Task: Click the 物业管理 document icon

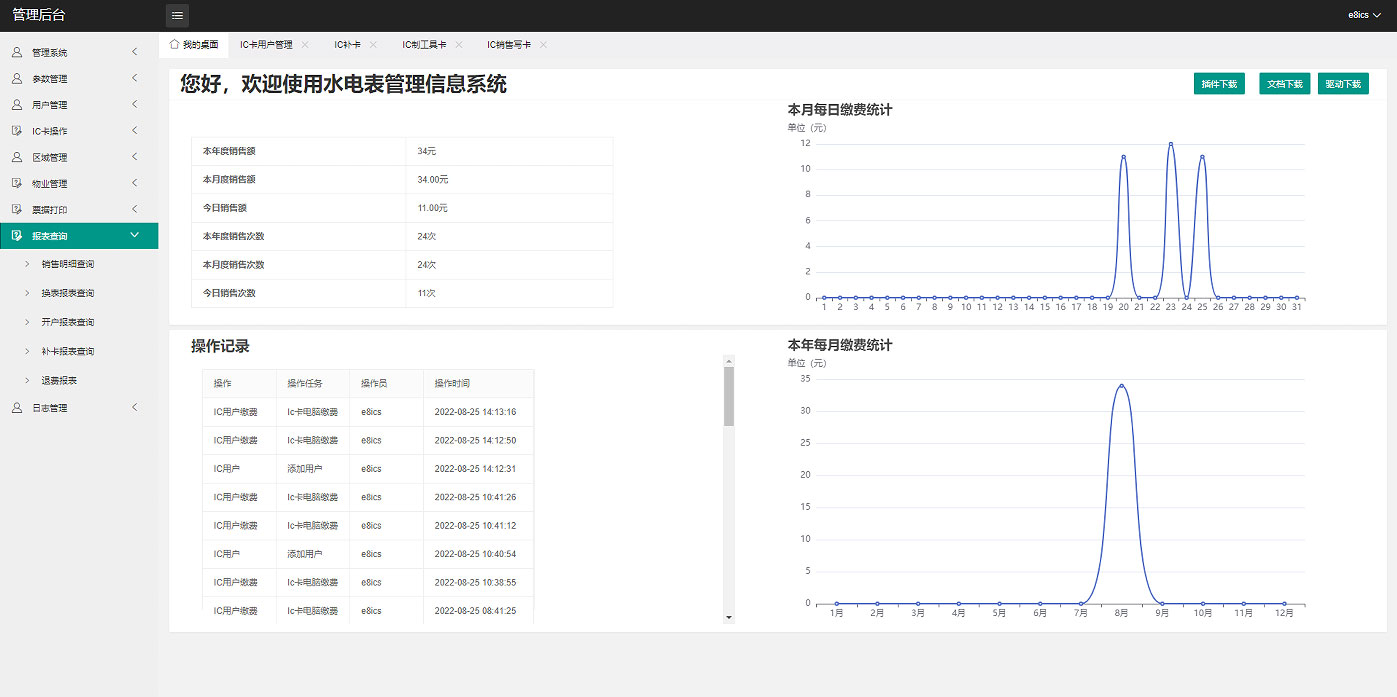Action: (x=16, y=183)
